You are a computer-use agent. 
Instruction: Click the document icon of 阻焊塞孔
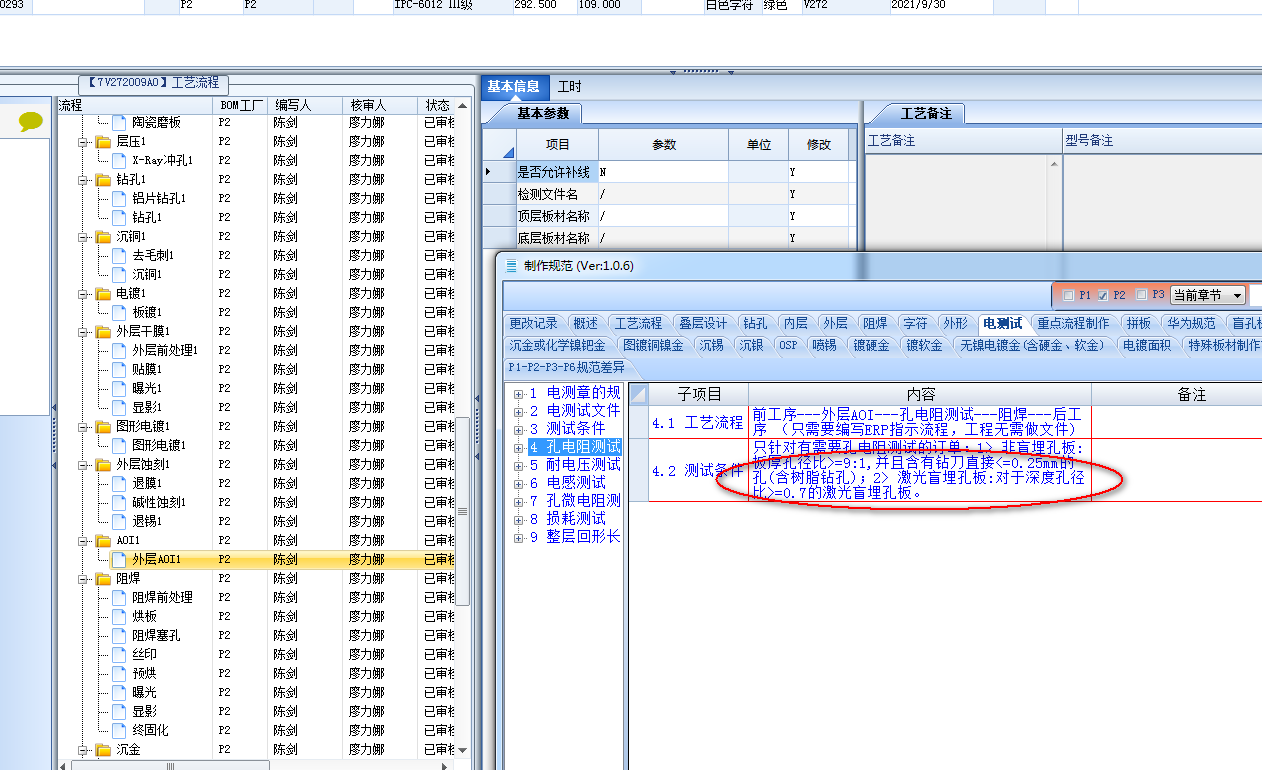click(x=119, y=635)
